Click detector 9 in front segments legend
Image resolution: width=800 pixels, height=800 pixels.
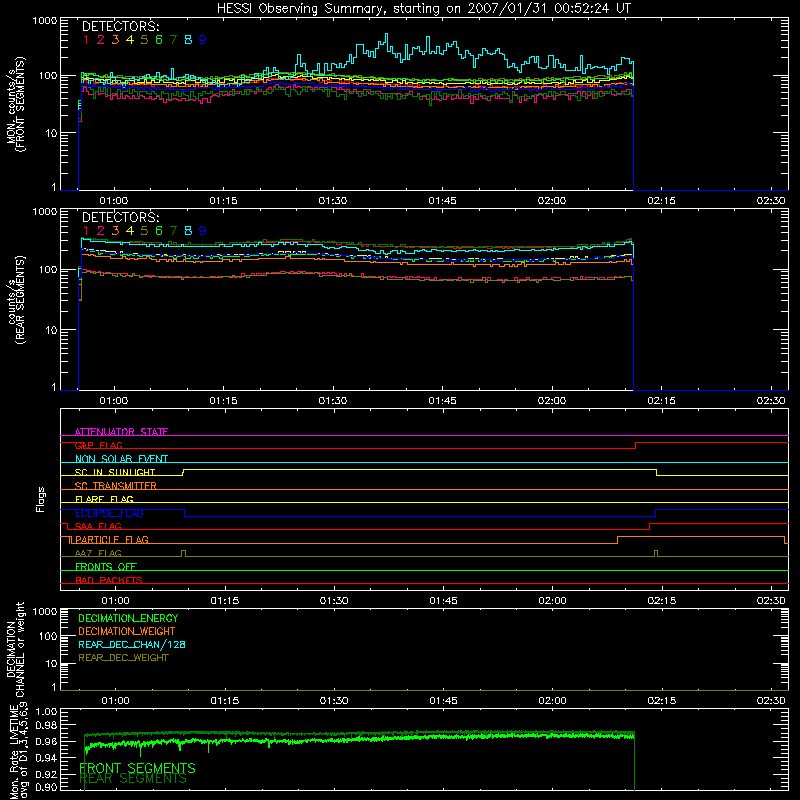(x=203, y=40)
